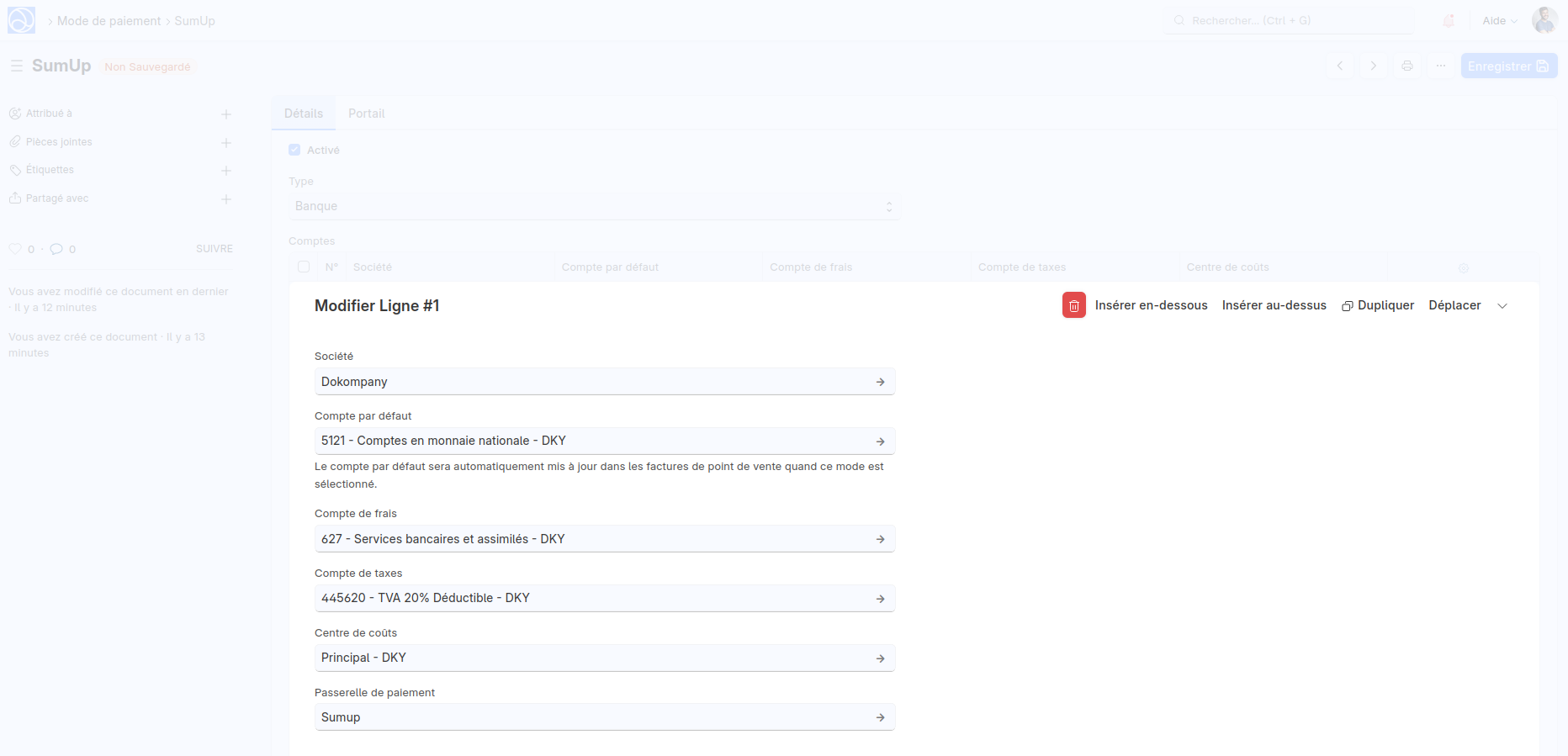Click the sidebar hamburger menu icon
Viewport: 1568px width, 756px height.
(x=17, y=66)
